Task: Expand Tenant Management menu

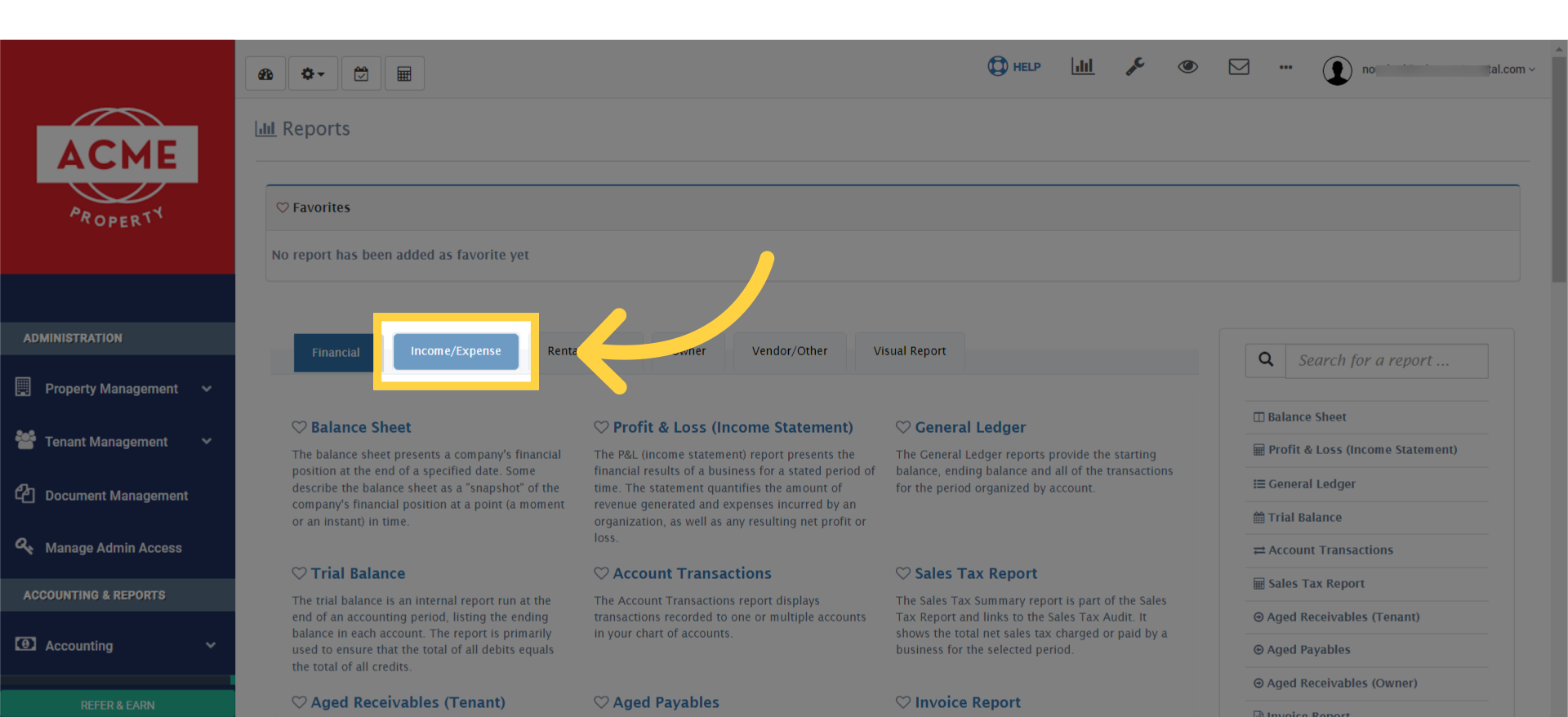Action: tap(118, 442)
